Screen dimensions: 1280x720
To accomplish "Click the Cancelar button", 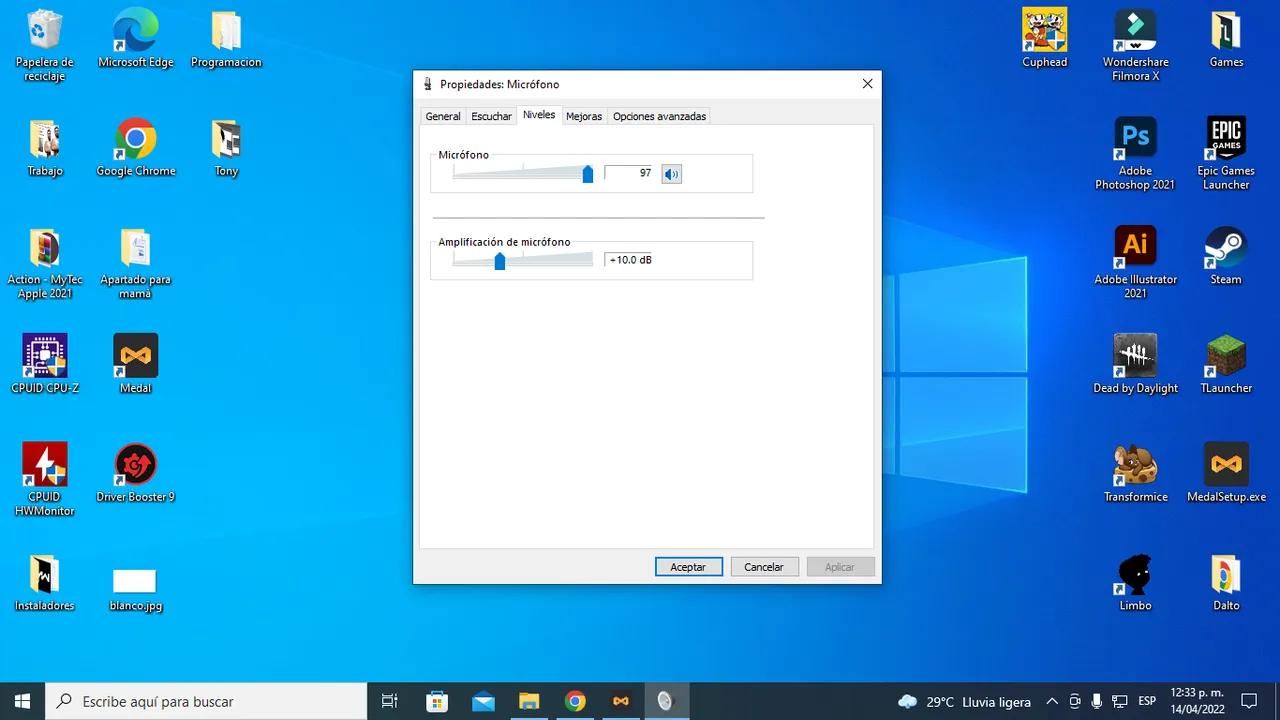I will tap(764, 567).
